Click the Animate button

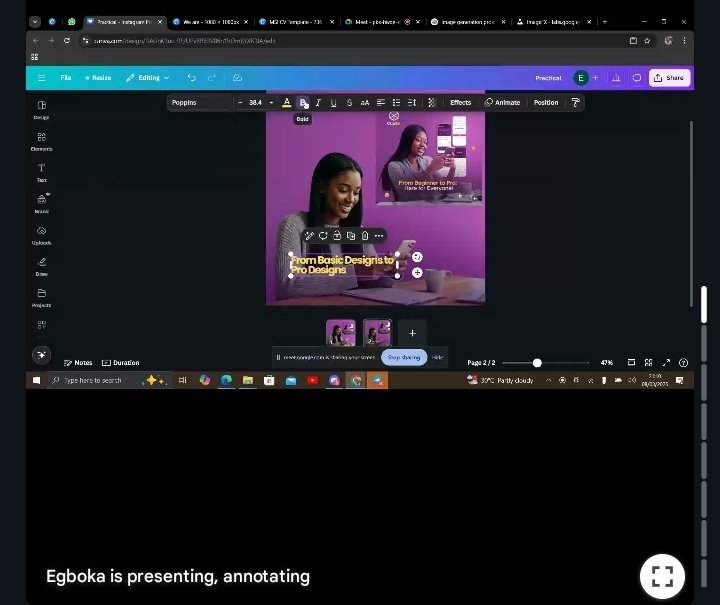point(502,102)
